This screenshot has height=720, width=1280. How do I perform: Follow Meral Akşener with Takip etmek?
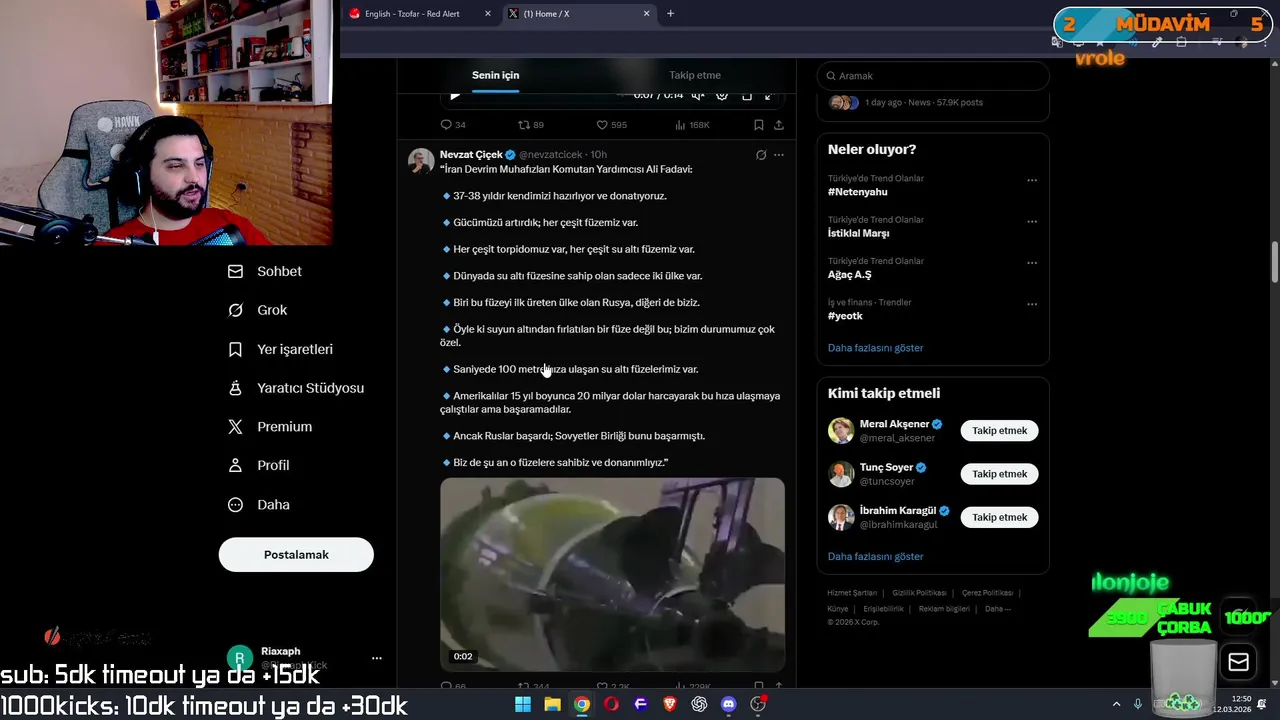[x=999, y=431]
